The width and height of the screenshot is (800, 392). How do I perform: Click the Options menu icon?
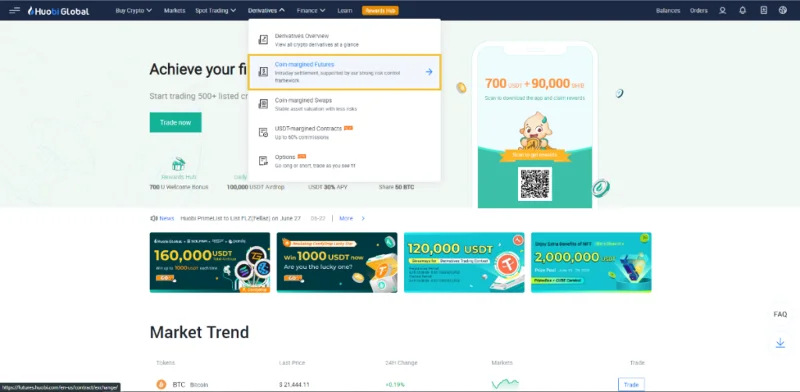[263, 161]
